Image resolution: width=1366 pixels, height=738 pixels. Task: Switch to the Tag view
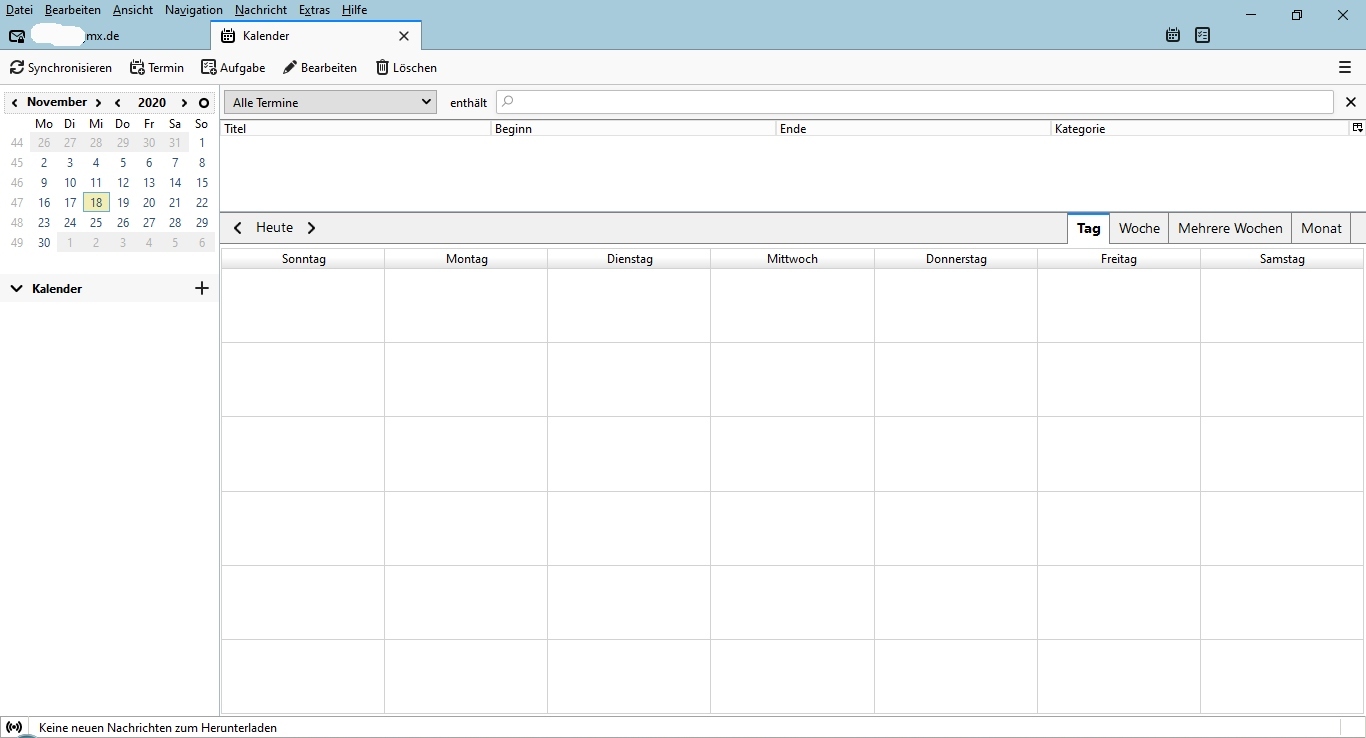(1089, 228)
